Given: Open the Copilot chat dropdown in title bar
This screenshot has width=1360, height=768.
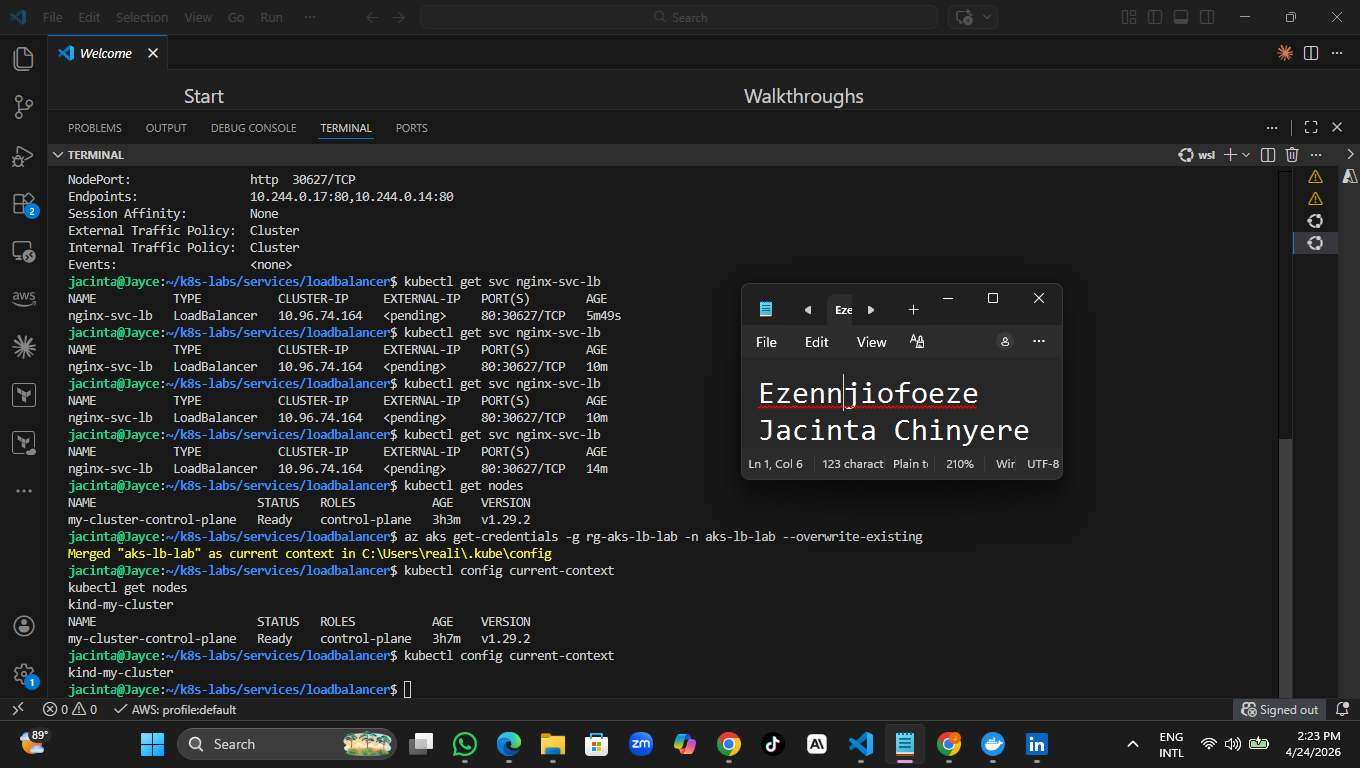Looking at the screenshot, I should (987, 17).
